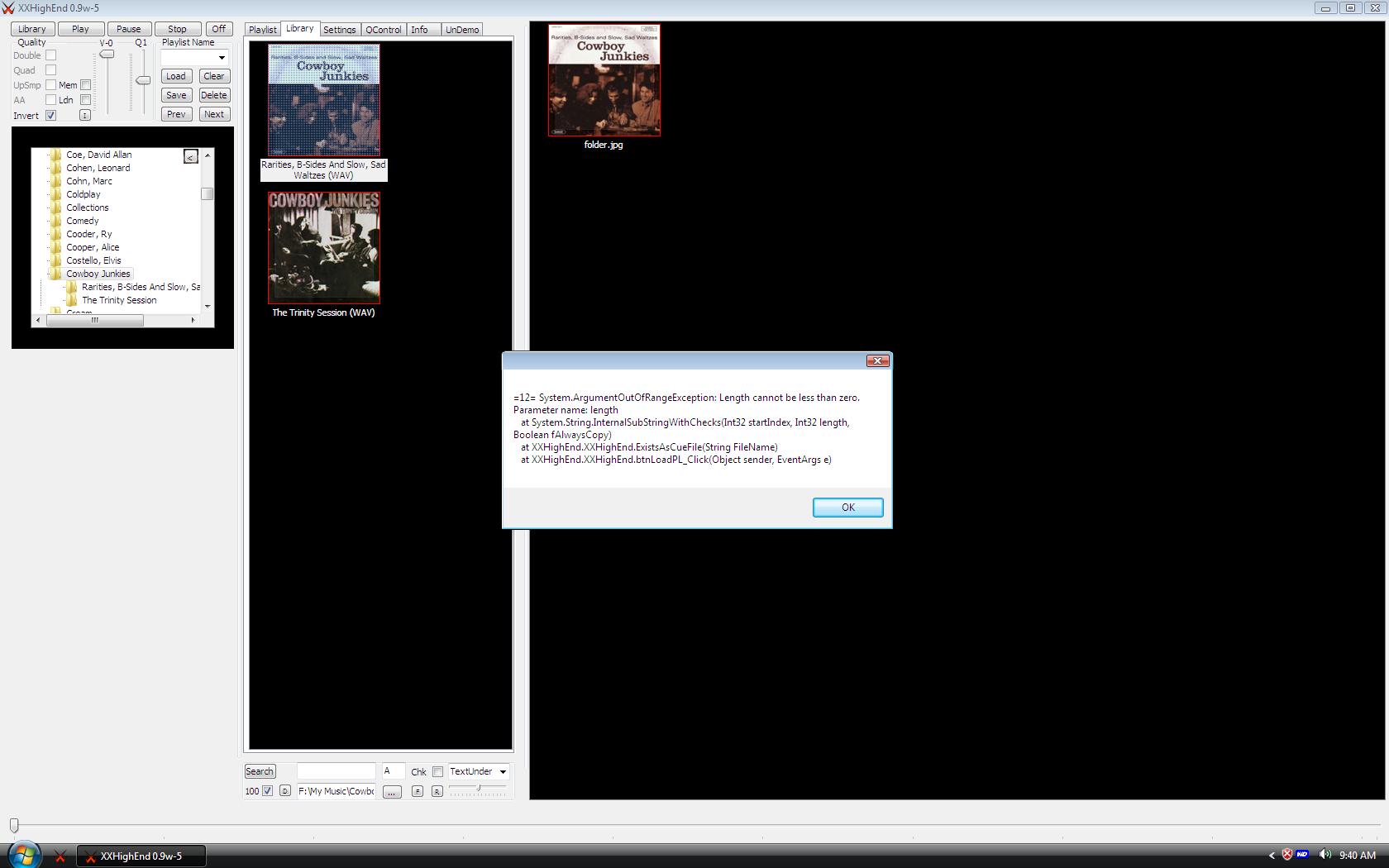Click the folder icon beside Coe, David Allan
Viewport: 1389px width, 868px height.
56,155
